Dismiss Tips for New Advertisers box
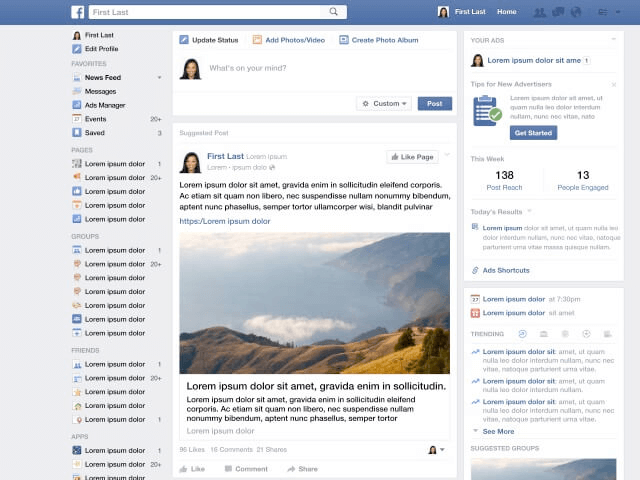 coord(614,84)
